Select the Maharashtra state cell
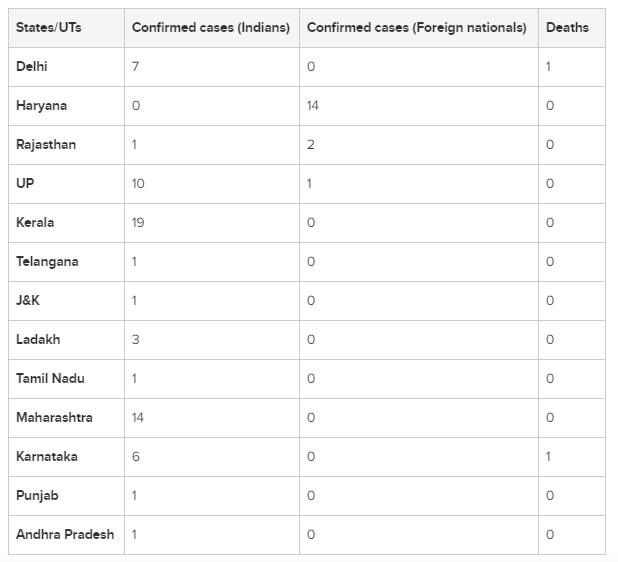 pos(54,418)
